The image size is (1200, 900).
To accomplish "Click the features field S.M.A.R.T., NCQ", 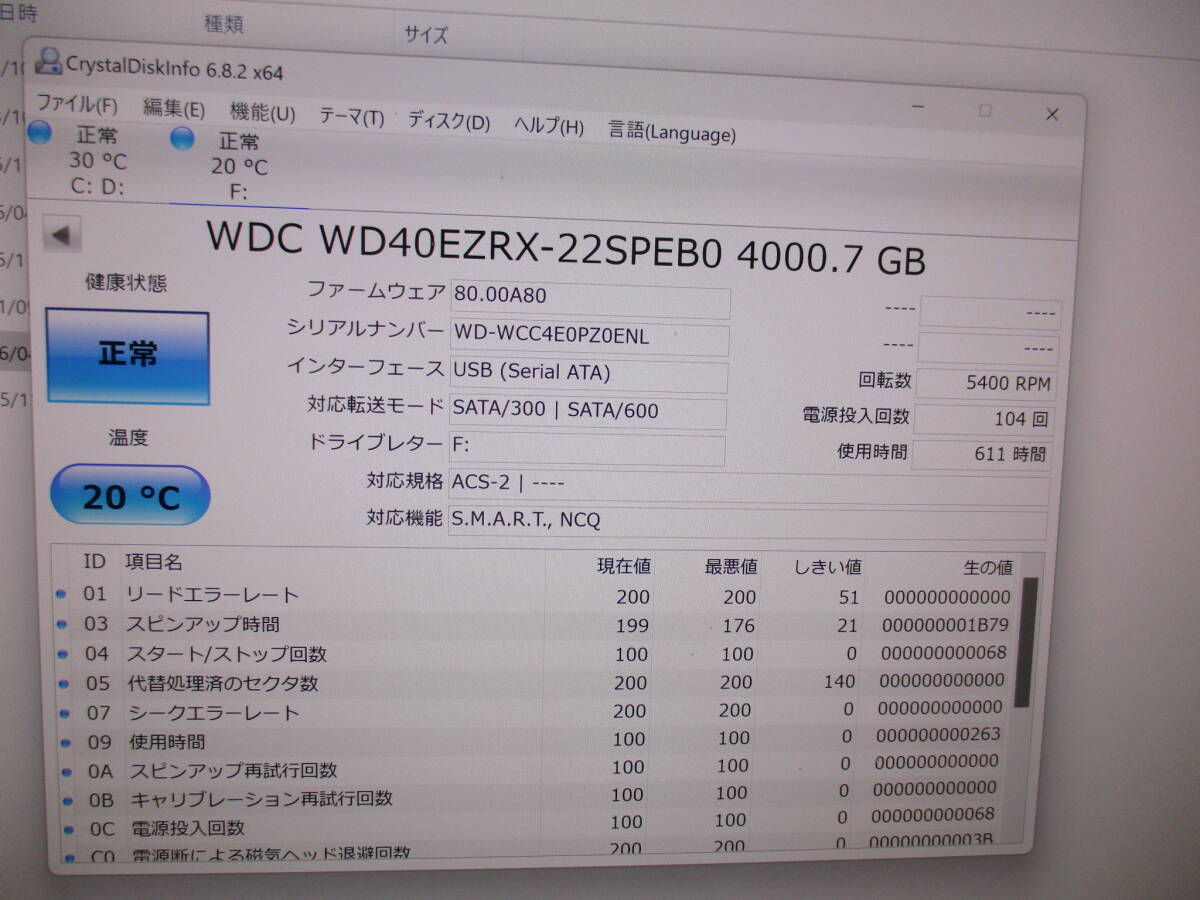I will [x=747, y=523].
